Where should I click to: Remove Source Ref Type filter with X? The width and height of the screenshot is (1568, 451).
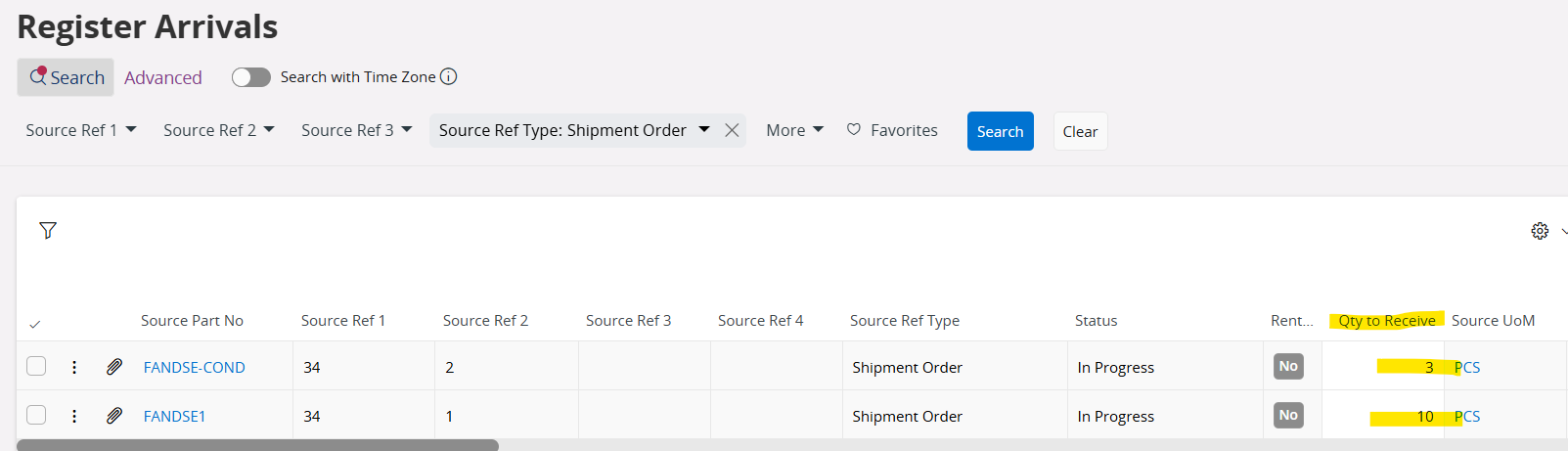coord(732,130)
